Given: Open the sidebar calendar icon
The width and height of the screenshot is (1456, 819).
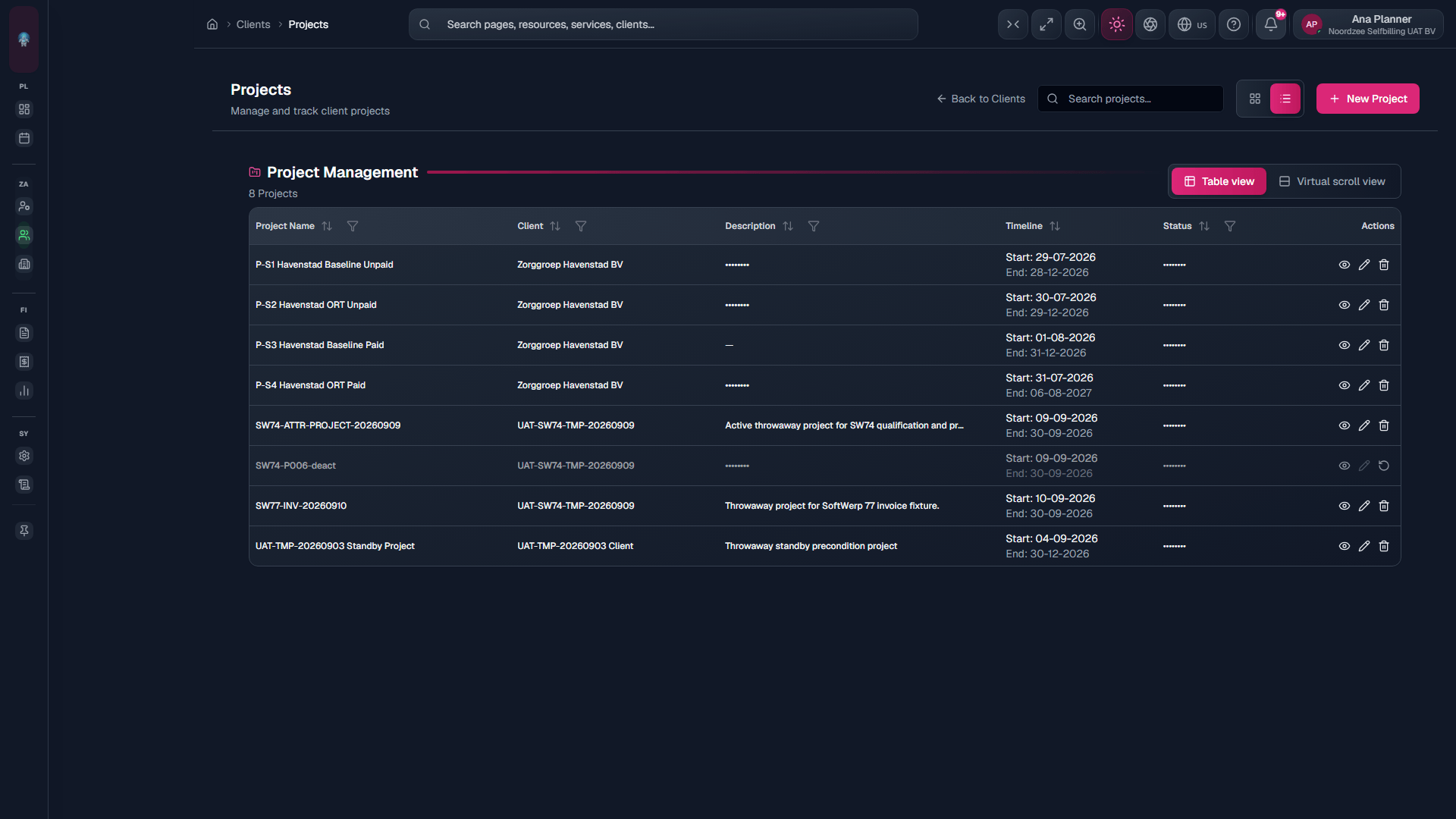Looking at the screenshot, I should [24, 138].
